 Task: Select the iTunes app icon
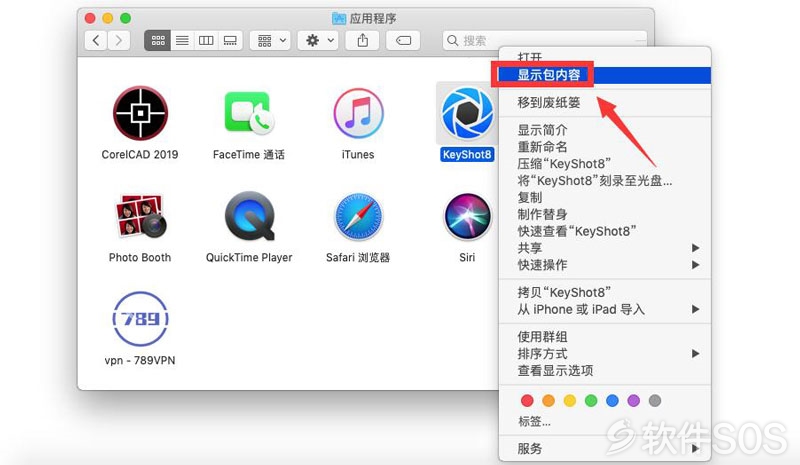pyautogui.click(x=358, y=113)
